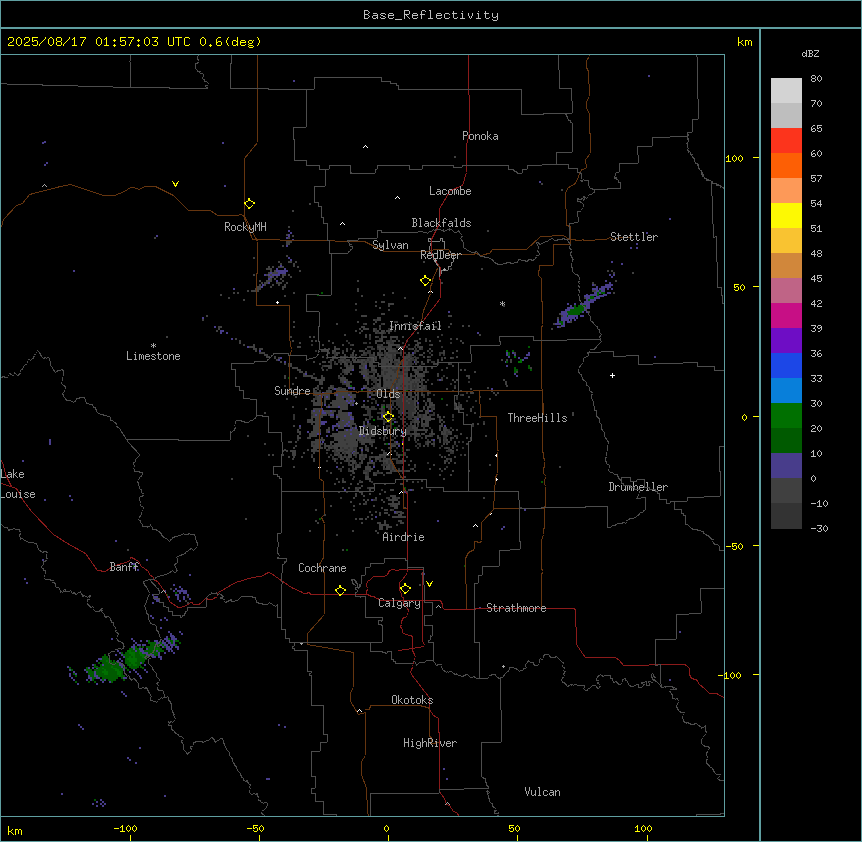Click the white asterisk above Limestone label

pos(153,346)
